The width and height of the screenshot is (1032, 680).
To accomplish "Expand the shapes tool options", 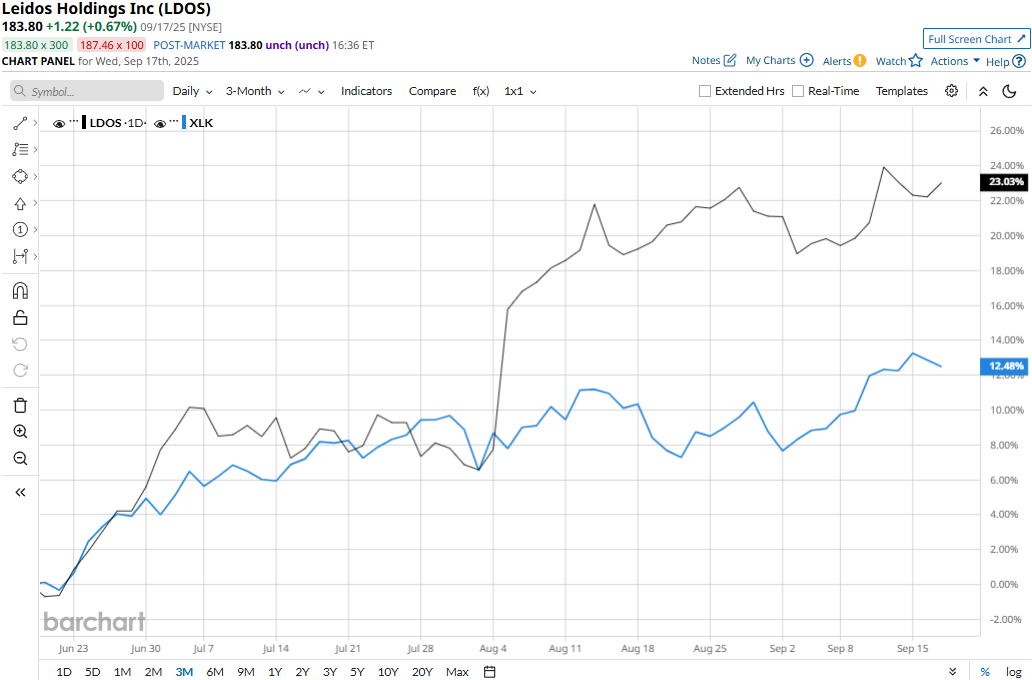I will [x=35, y=176].
